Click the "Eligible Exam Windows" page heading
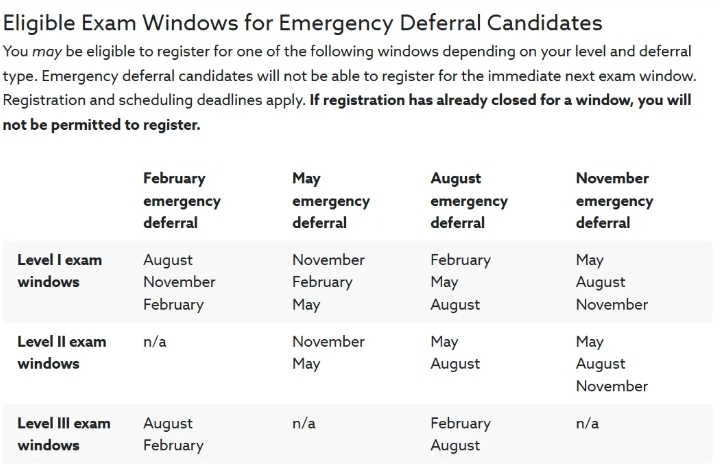 (x=303, y=21)
